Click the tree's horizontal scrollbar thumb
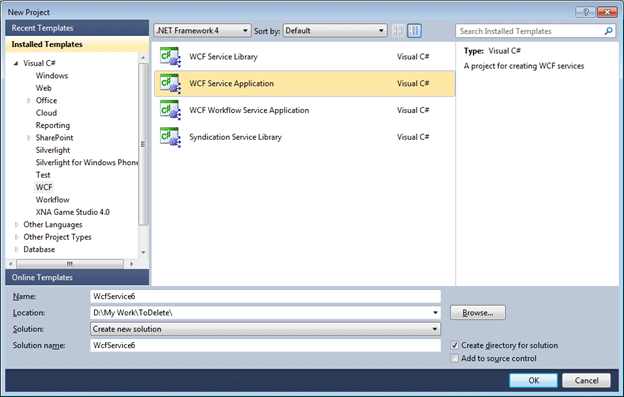The image size is (624, 397). 70,264
